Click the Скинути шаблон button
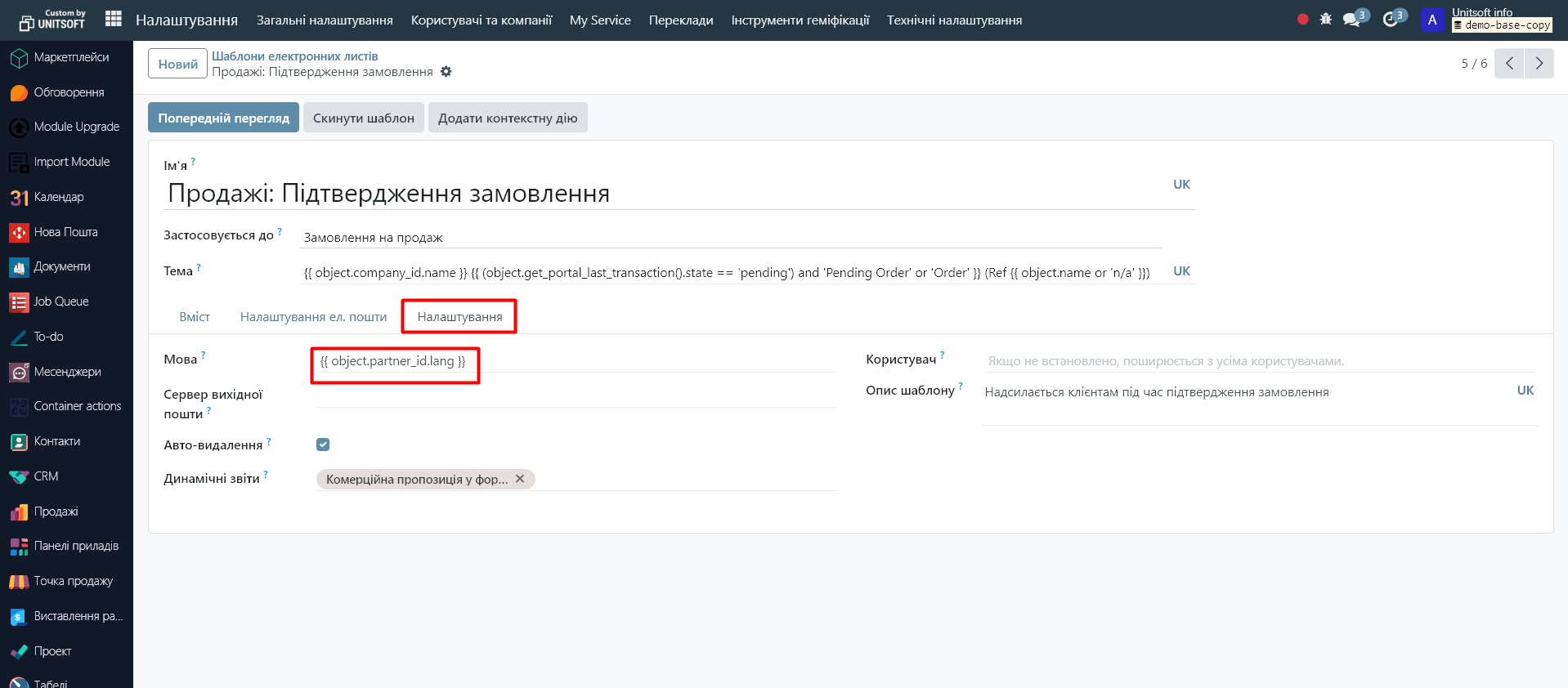1568x688 pixels. pos(363,118)
